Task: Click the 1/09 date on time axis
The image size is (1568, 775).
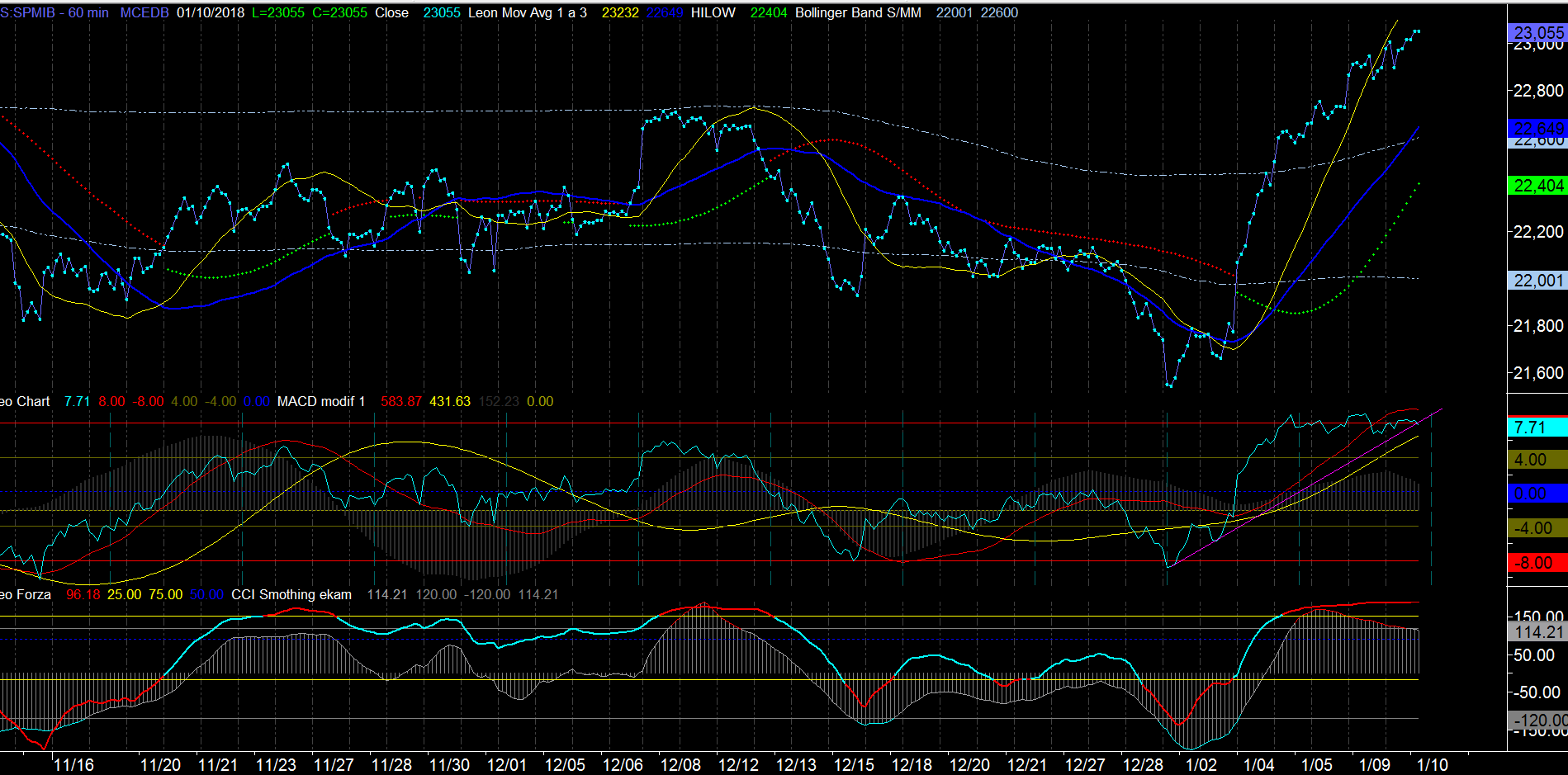Action: point(1375,764)
